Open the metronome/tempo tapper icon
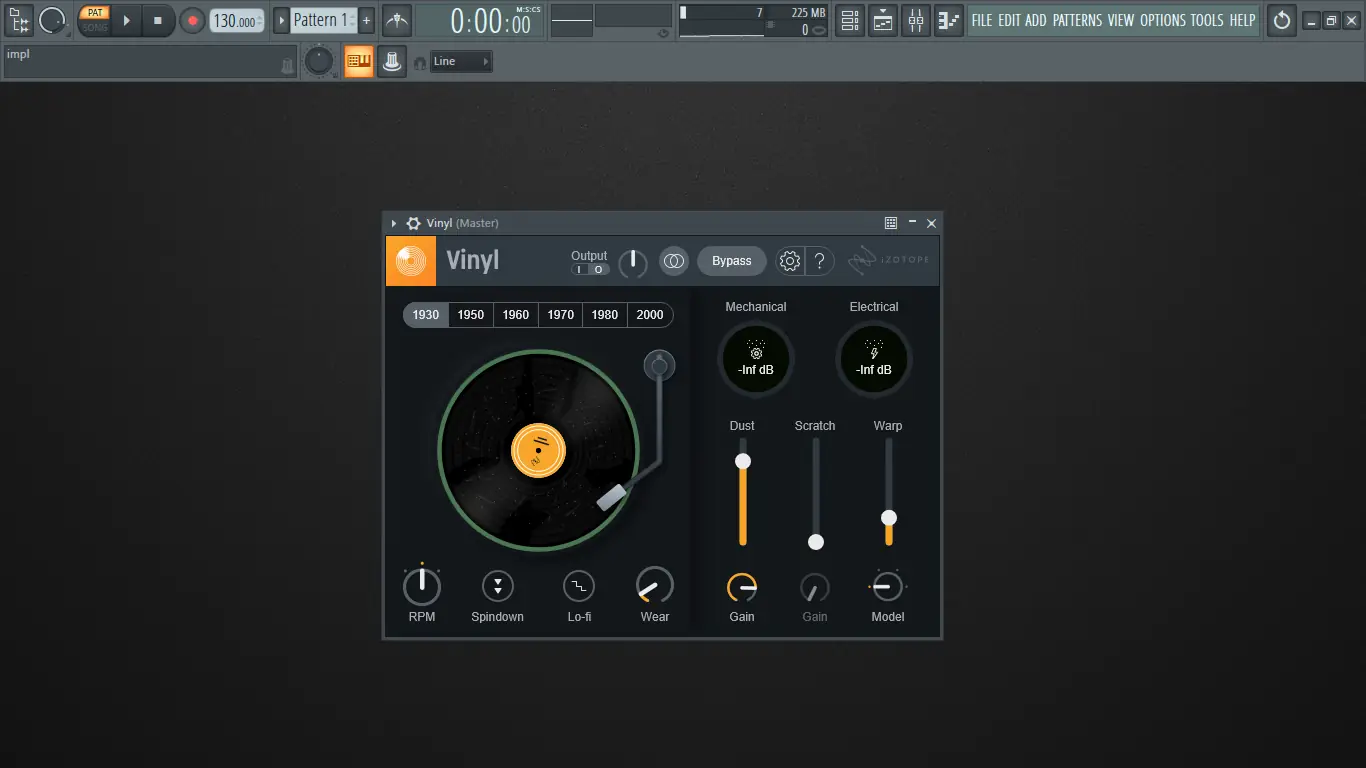 click(397, 20)
